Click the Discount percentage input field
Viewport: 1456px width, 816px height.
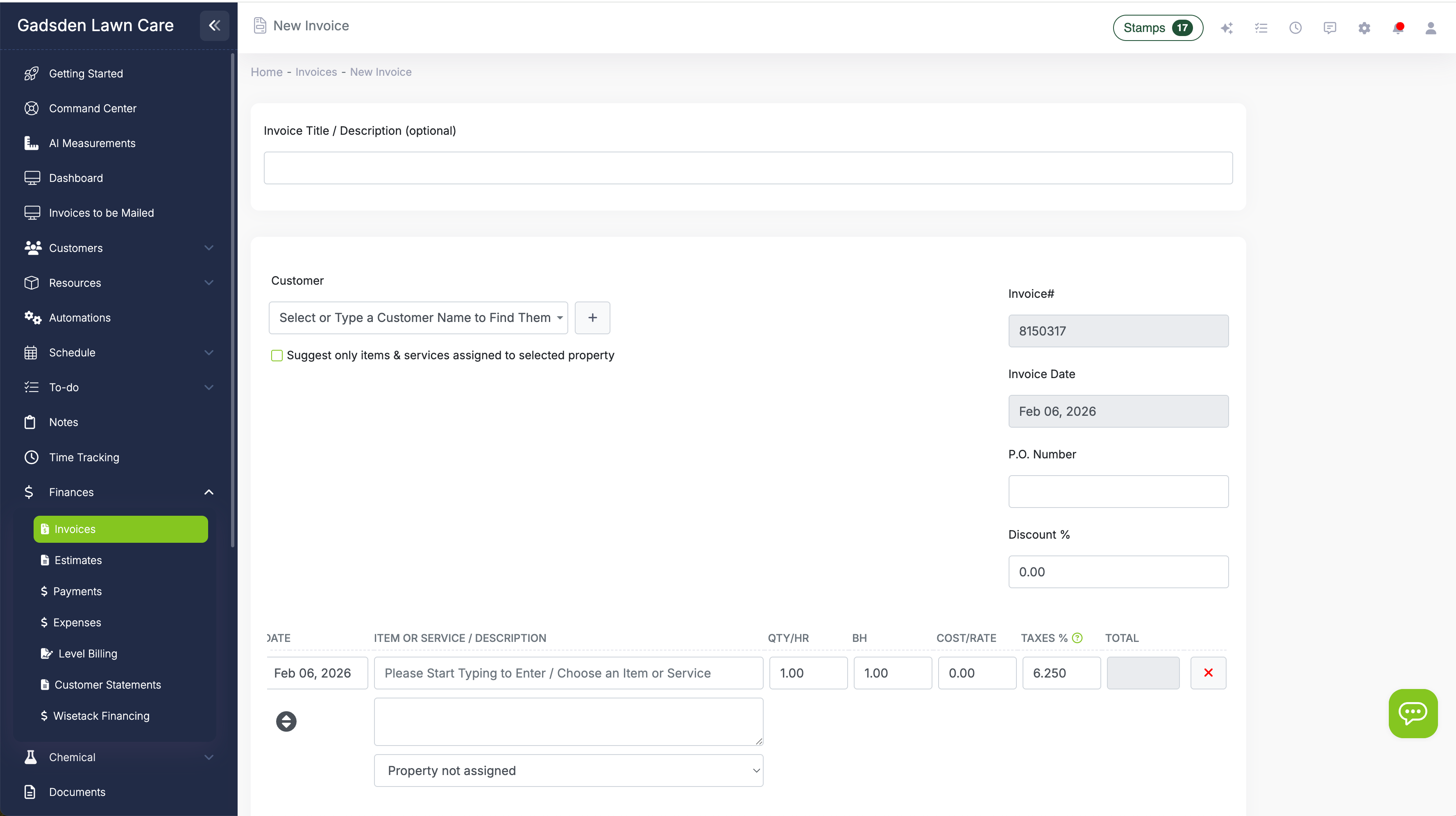click(x=1118, y=571)
